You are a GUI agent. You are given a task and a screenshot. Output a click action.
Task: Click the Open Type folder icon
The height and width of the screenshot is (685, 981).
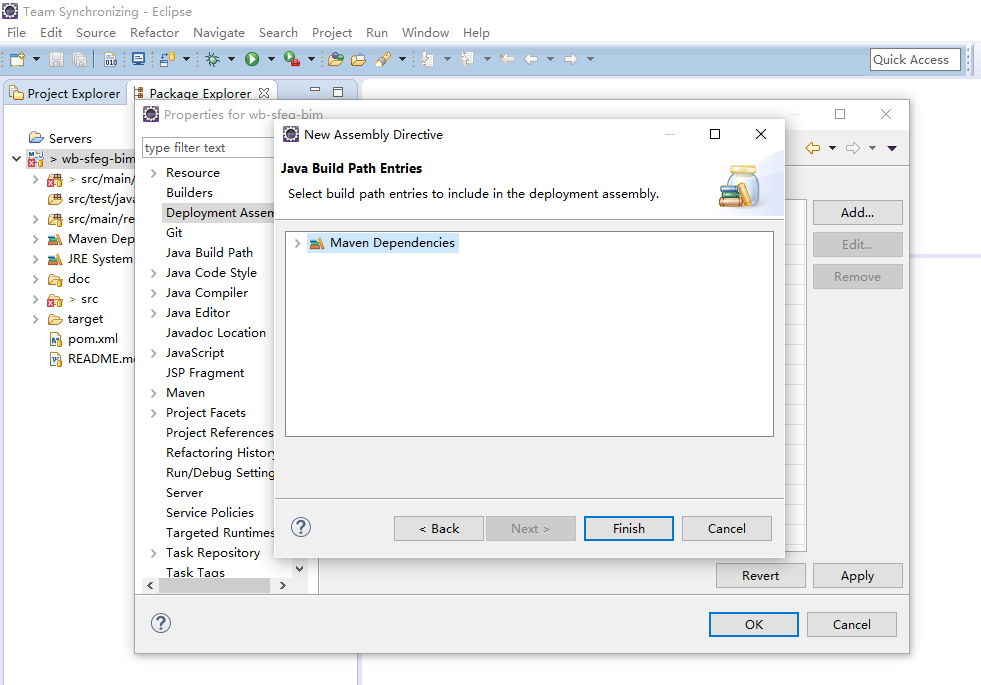click(336, 59)
